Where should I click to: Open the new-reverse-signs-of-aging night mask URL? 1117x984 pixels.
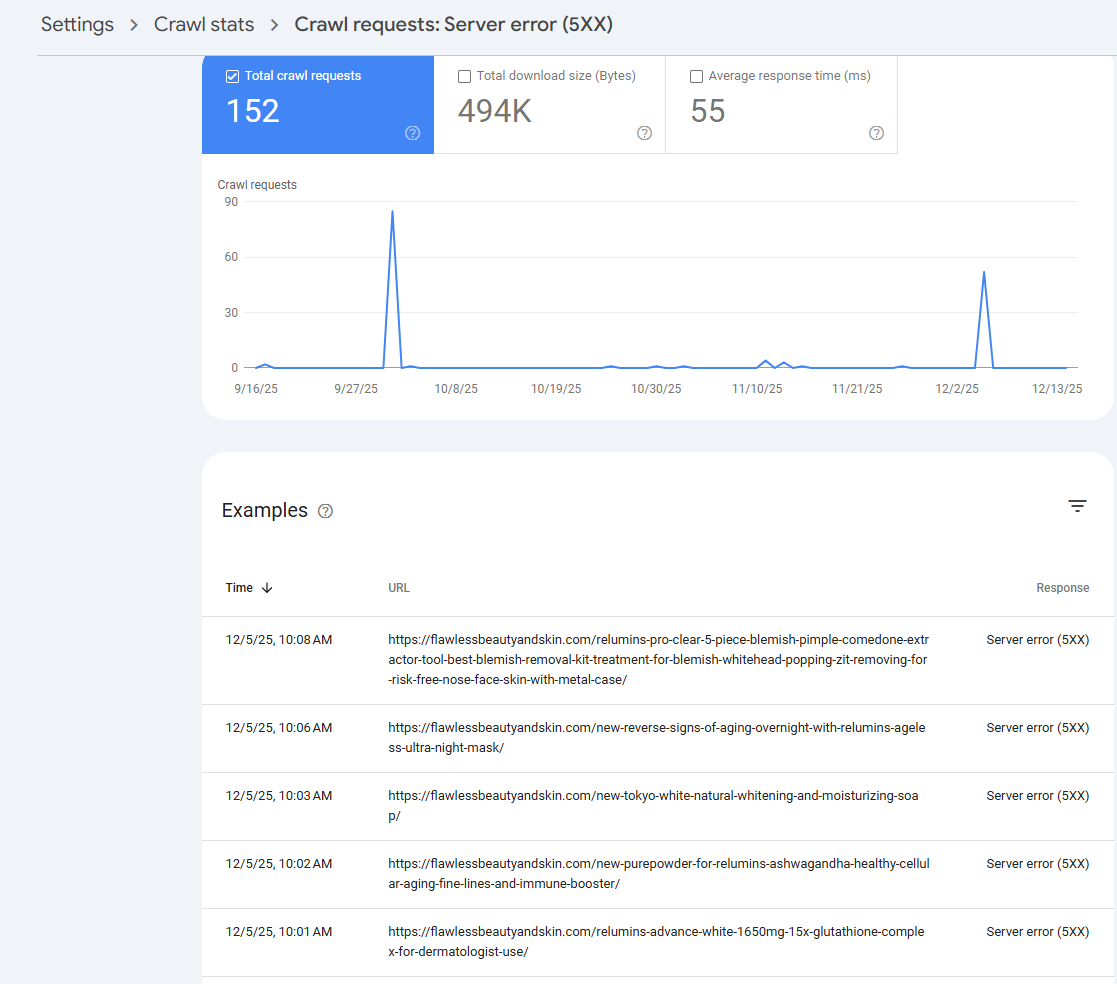click(657, 737)
